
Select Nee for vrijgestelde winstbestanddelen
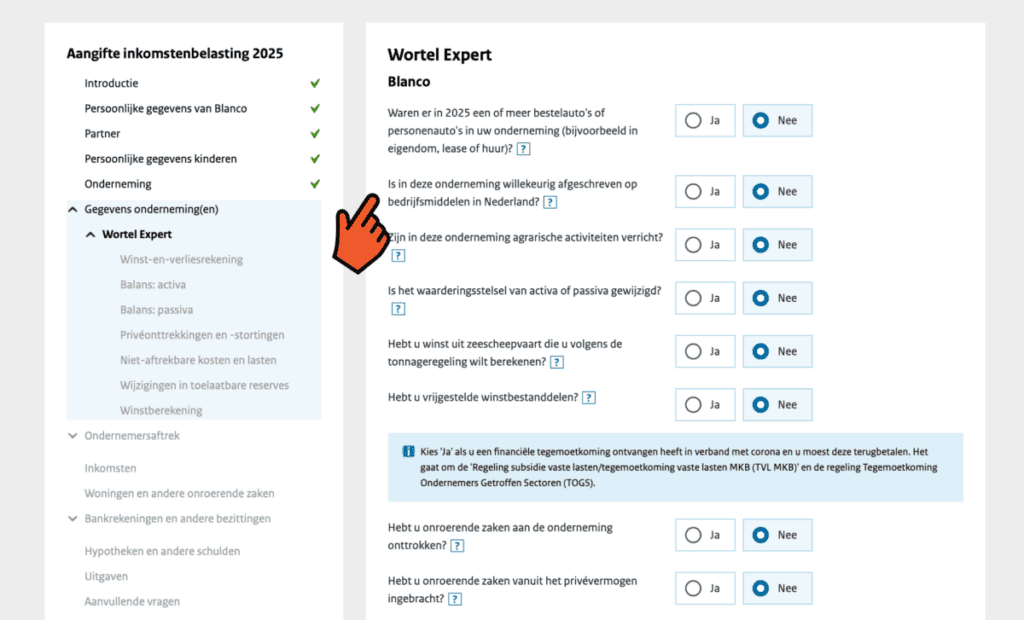(x=777, y=405)
